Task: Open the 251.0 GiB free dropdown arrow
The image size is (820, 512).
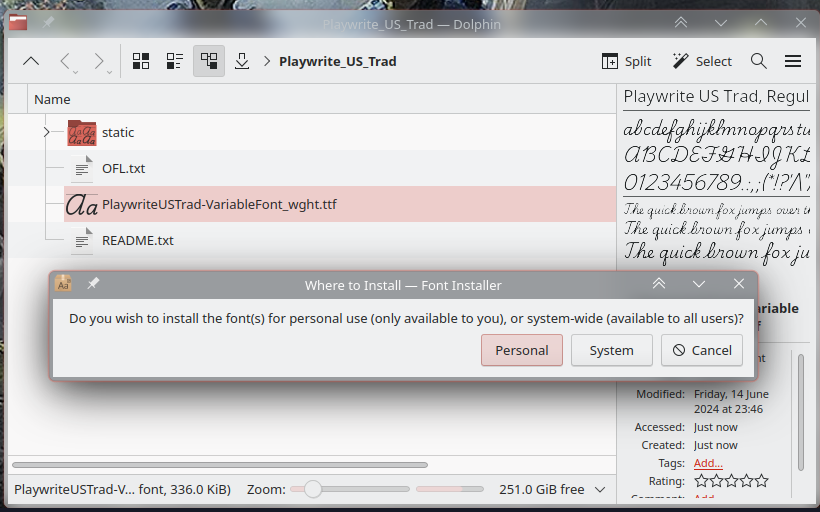Action: [600, 490]
